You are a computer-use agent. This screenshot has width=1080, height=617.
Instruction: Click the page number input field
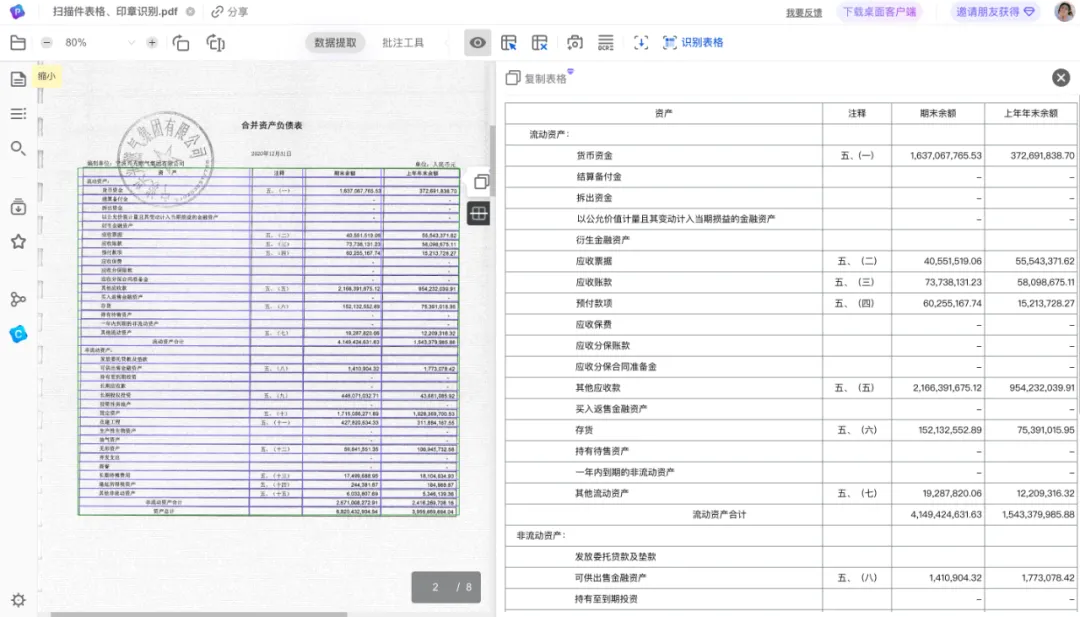[x=435, y=587]
